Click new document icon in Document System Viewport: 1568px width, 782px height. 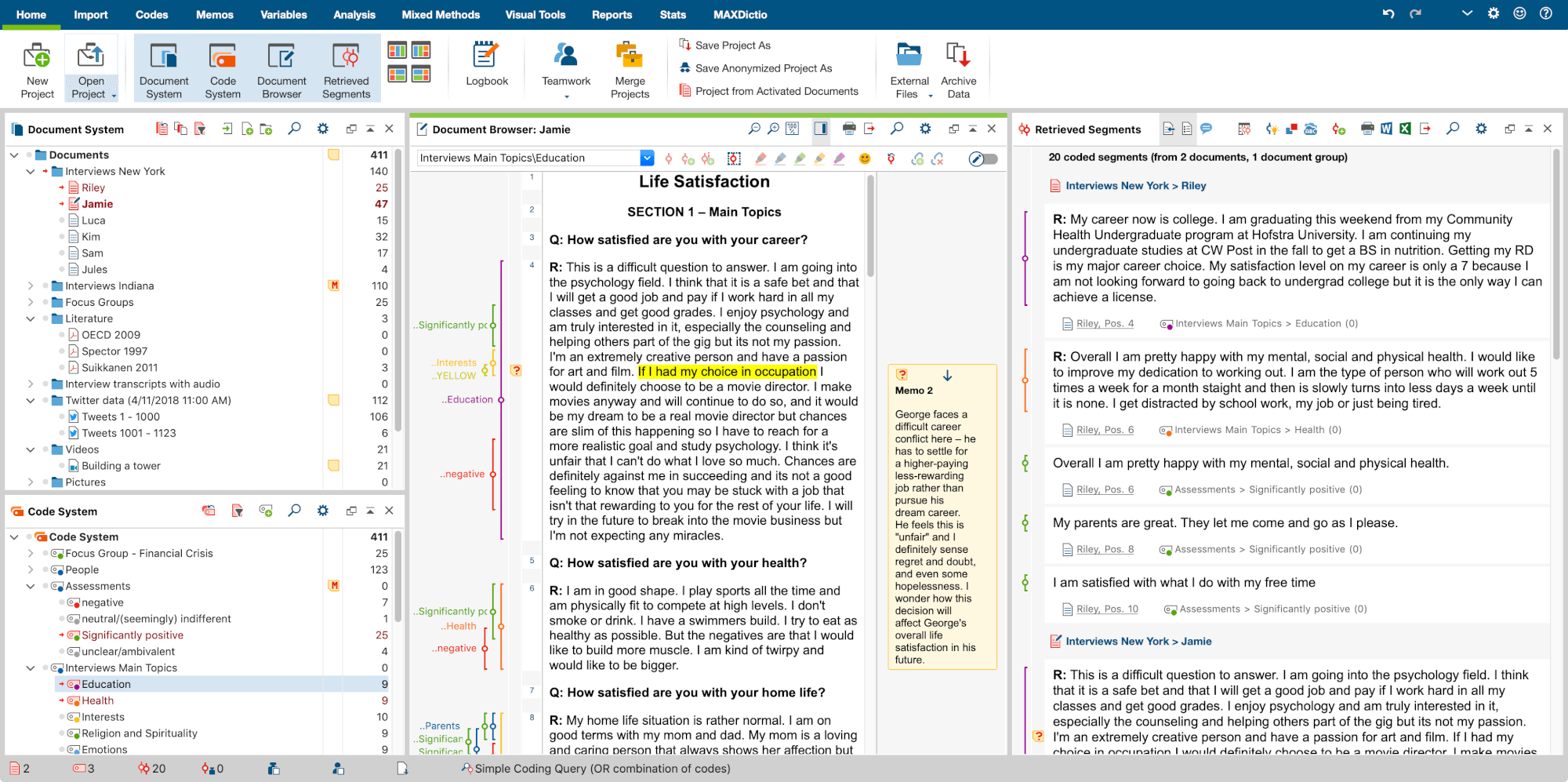[247, 129]
